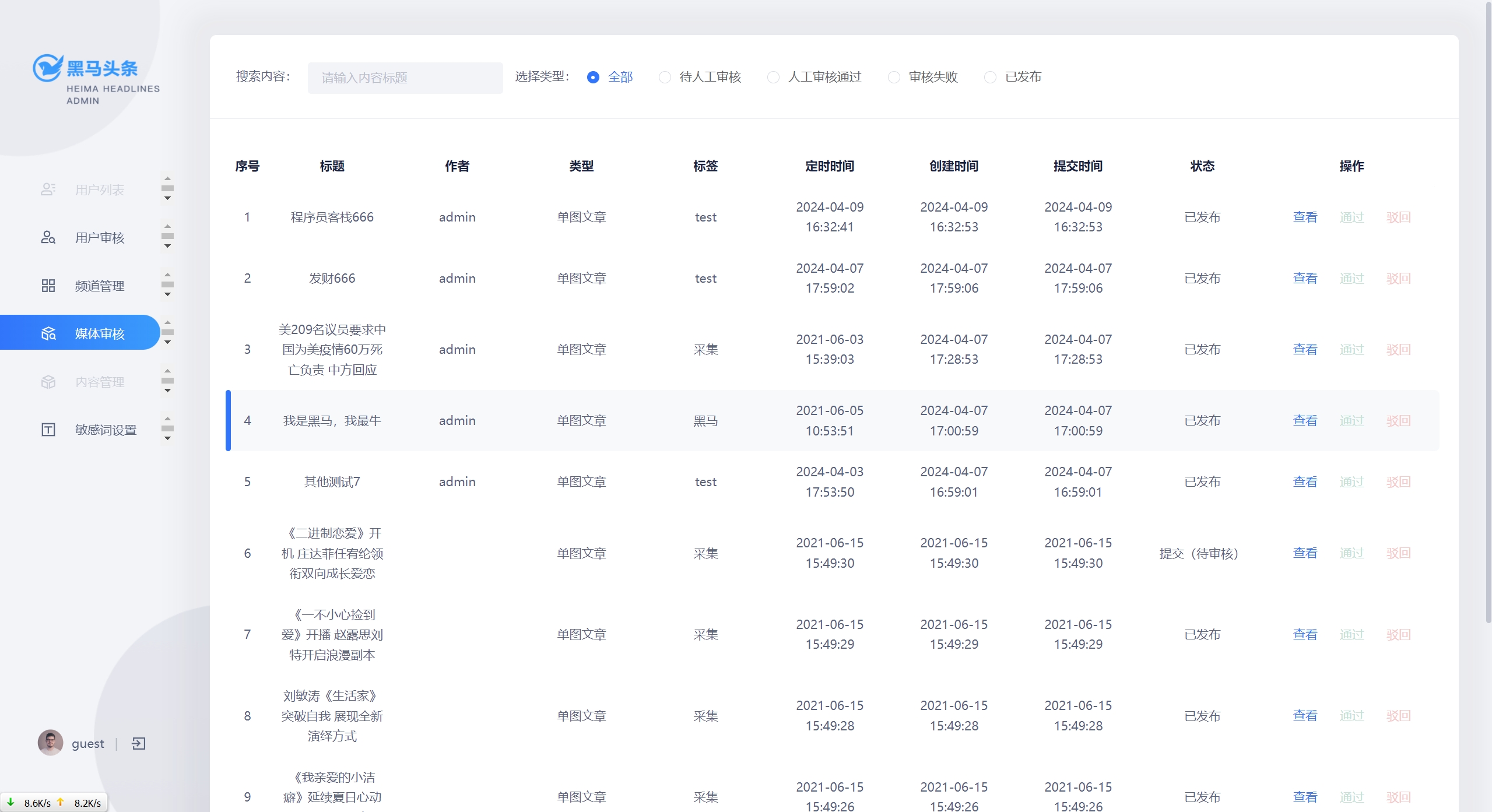
Task: Approve the 《二进制恋爱》 article with 通过
Action: [x=1351, y=553]
